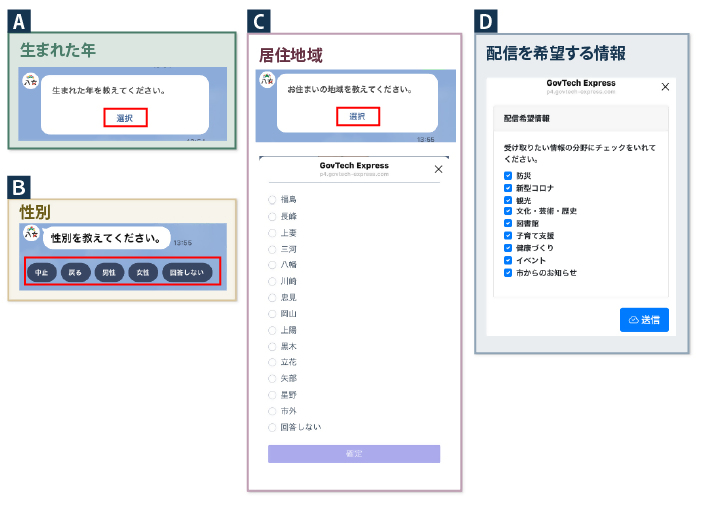Choose 女性 as the gender

(143, 272)
